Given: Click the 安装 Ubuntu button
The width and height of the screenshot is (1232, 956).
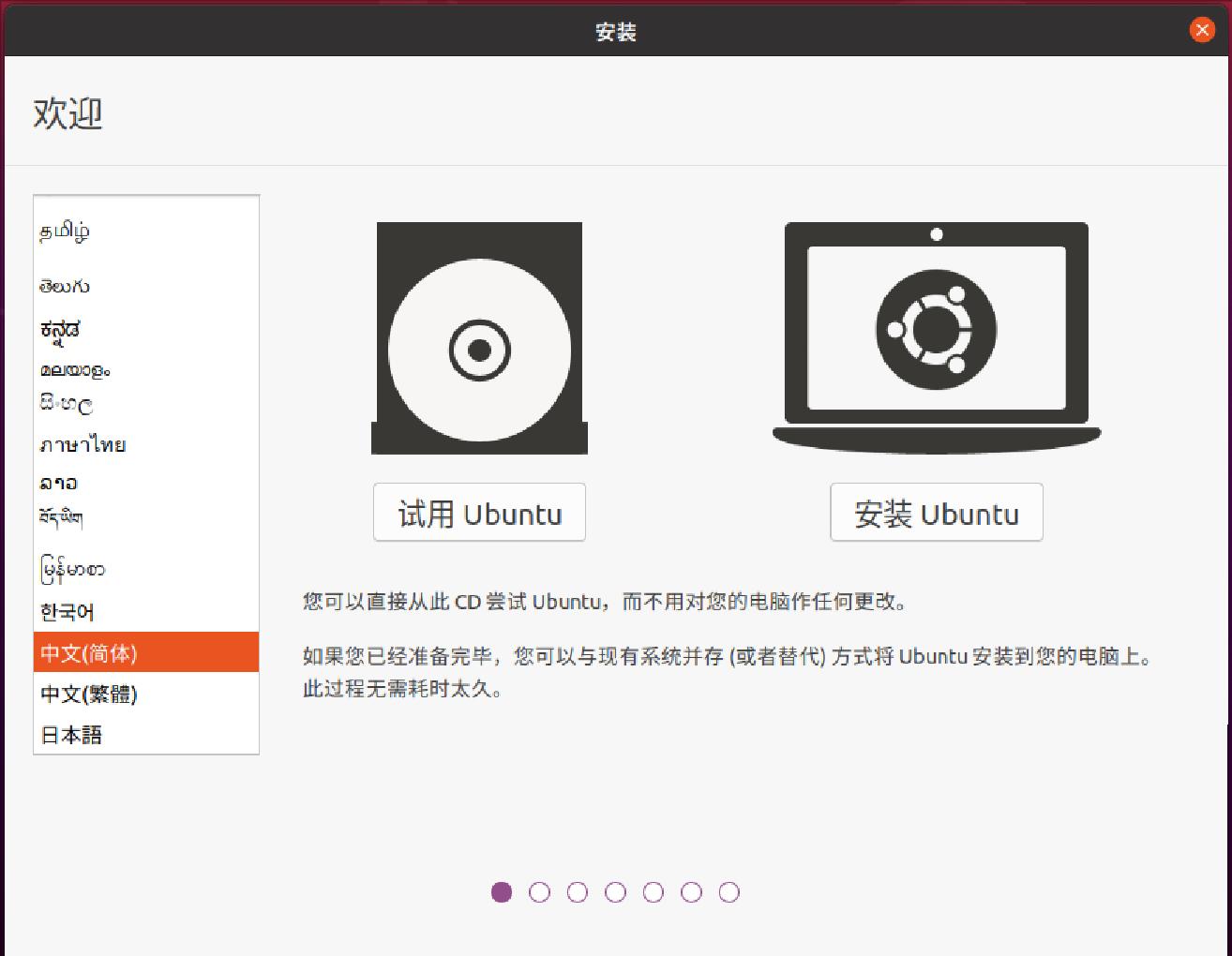Looking at the screenshot, I should (x=937, y=513).
